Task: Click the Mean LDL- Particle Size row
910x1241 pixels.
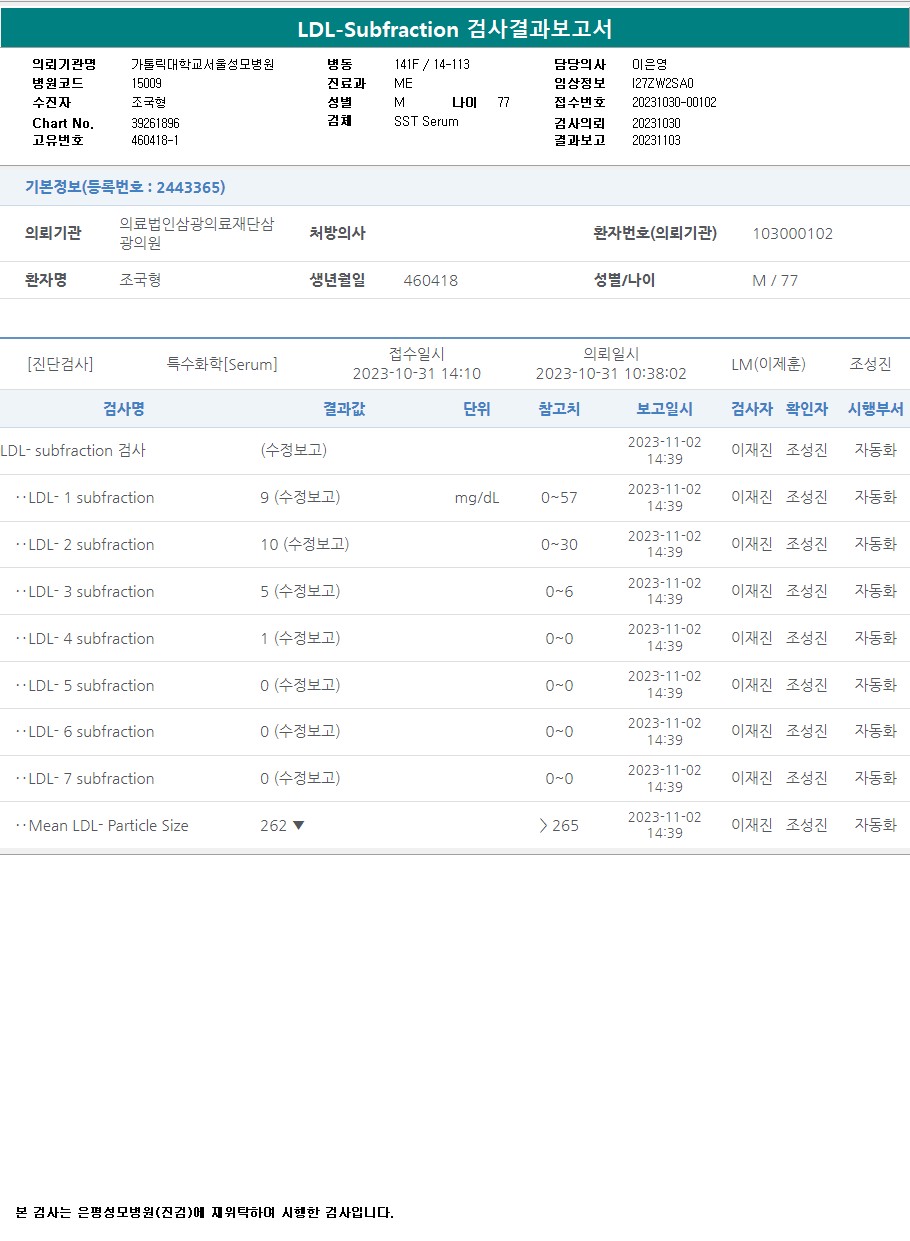Action: (x=108, y=826)
